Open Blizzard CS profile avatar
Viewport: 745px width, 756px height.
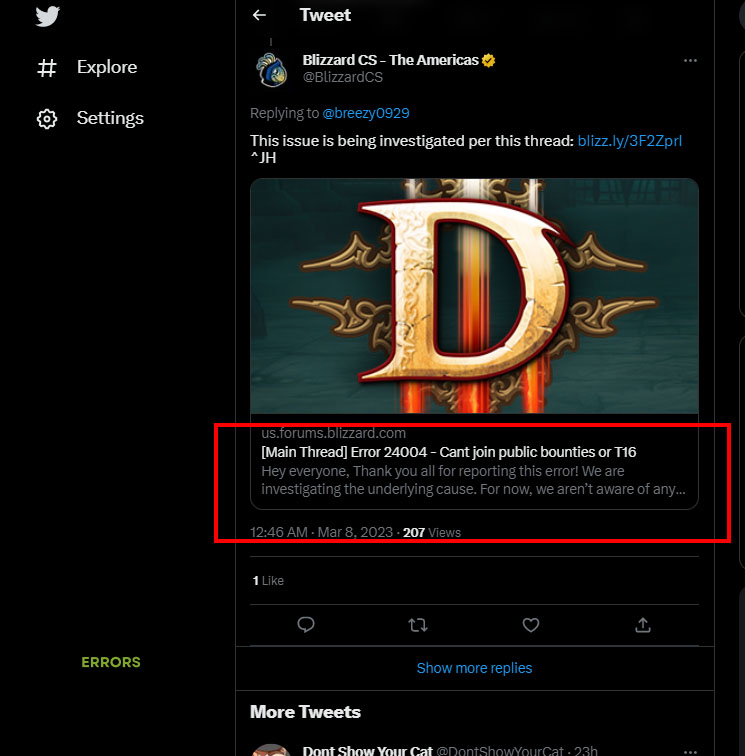tap(271, 69)
